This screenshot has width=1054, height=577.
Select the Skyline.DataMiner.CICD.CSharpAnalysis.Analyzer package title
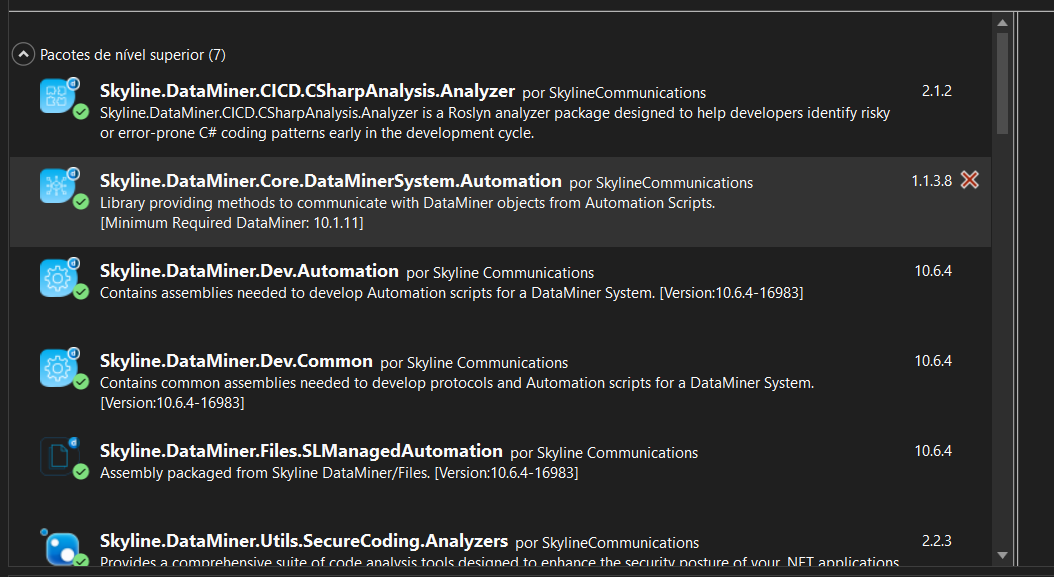(x=307, y=91)
